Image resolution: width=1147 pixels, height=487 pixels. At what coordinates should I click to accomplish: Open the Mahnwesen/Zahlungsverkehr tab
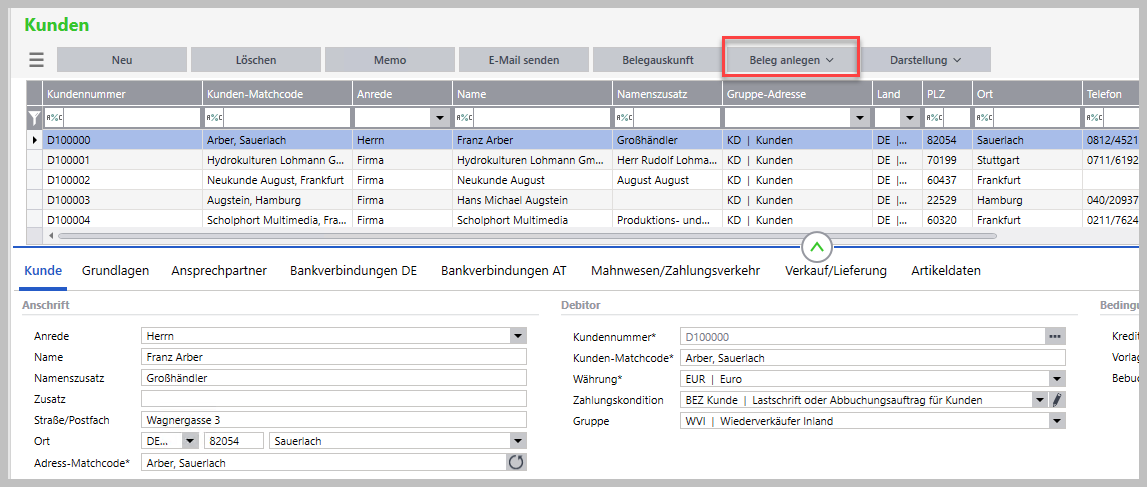[675, 271]
